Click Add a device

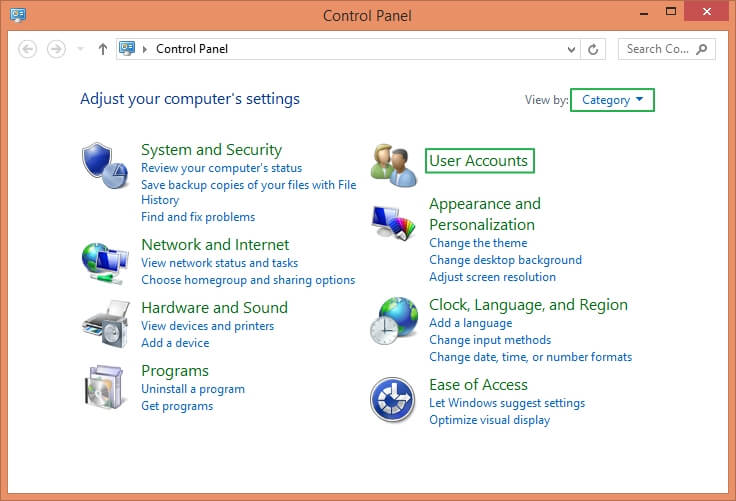coord(175,343)
